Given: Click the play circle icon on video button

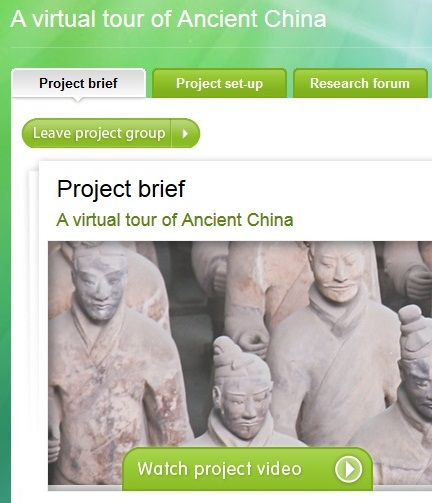Looking at the screenshot, I should click(348, 469).
